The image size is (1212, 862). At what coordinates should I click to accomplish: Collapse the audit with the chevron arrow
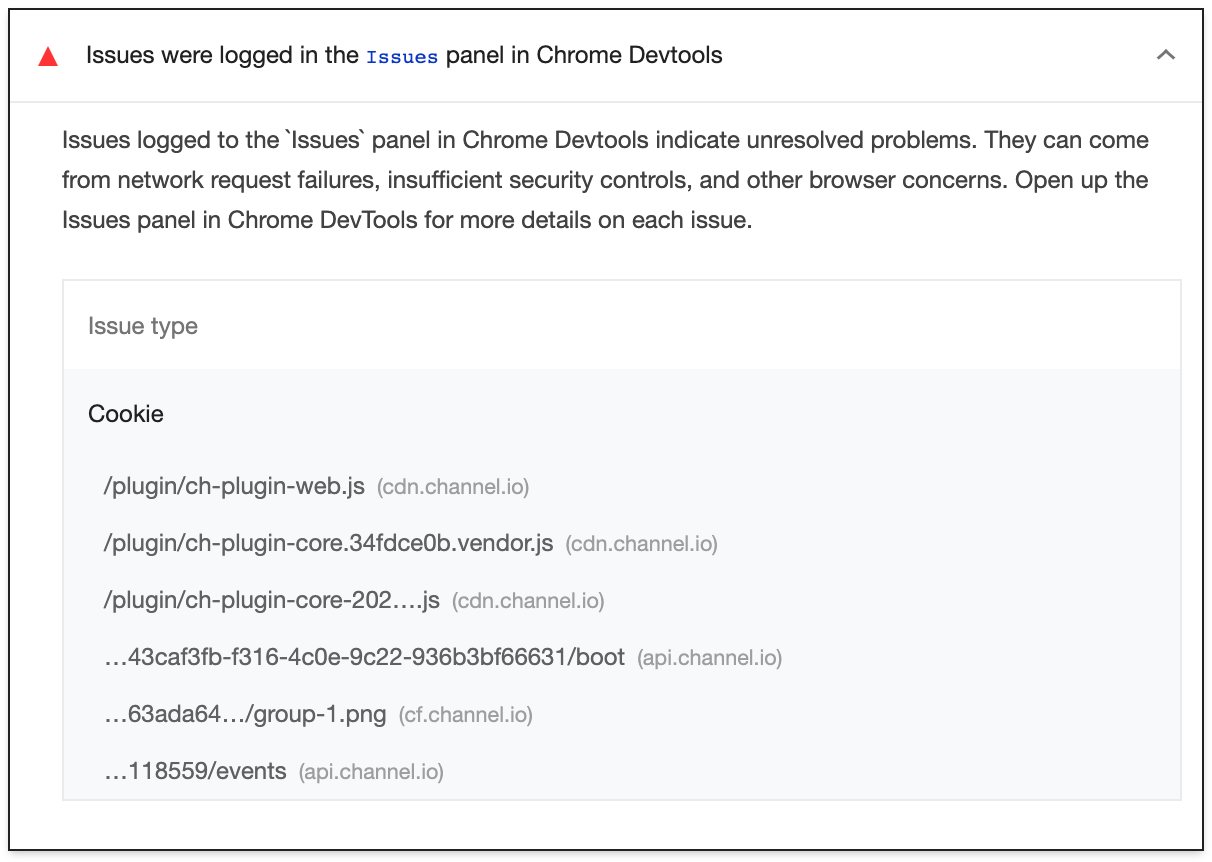click(1165, 56)
